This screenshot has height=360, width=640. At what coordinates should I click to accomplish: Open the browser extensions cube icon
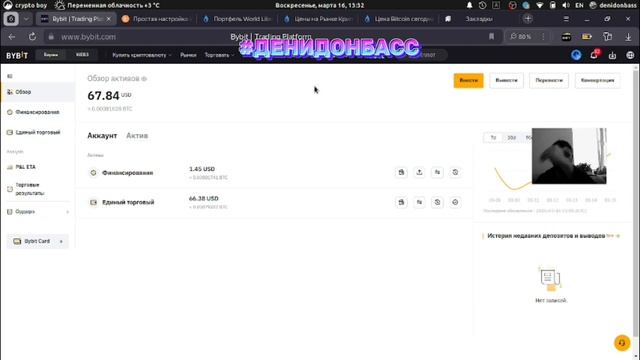[x=607, y=37]
